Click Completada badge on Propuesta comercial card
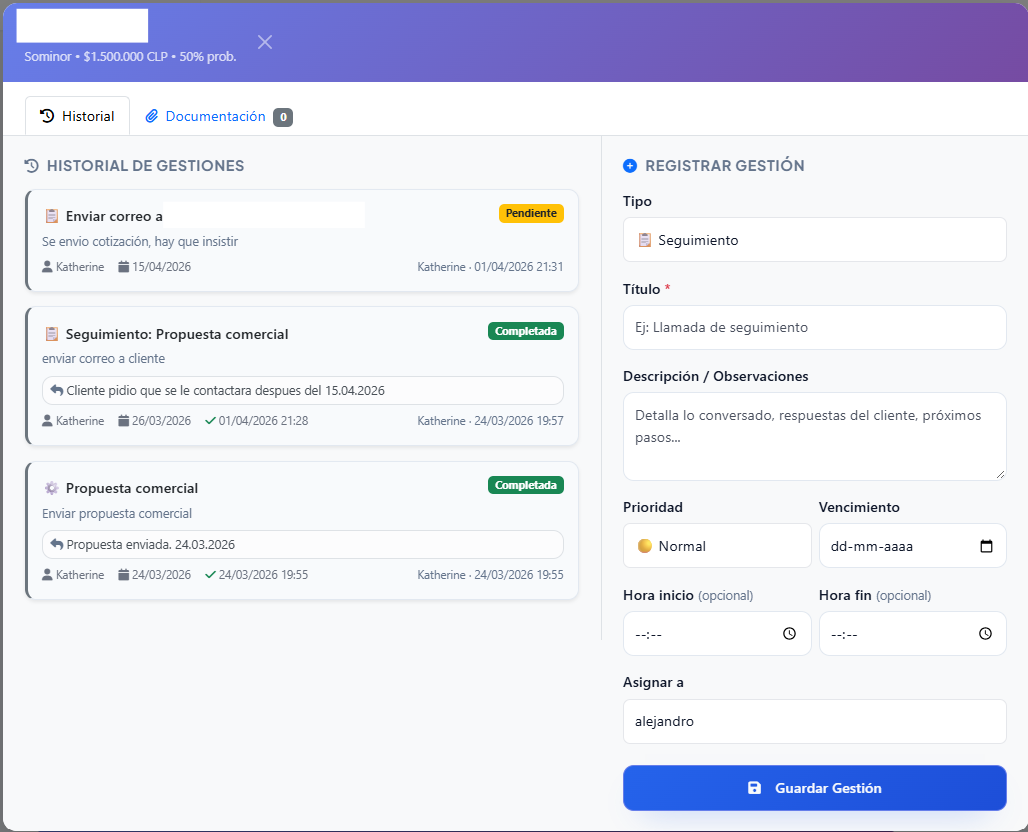This screenshot has height=832, width=1028. coord(526,485)
